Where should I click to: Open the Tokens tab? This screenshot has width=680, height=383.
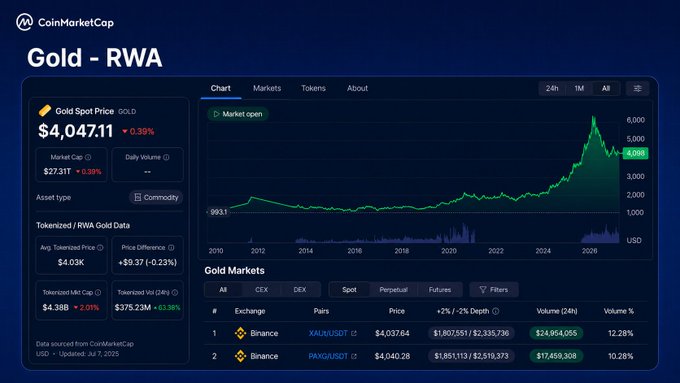313,88
